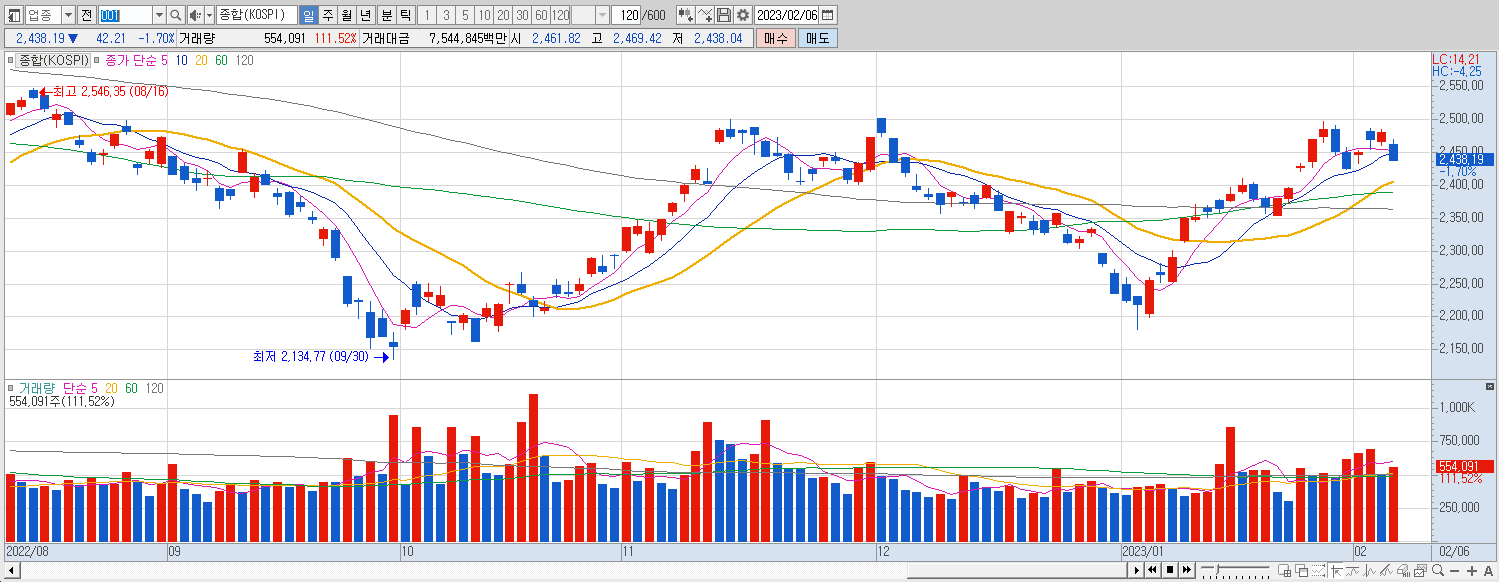Select the 일 daily chart period
This screenshot has height=582, width=1499.
click(x=308, y=15)
